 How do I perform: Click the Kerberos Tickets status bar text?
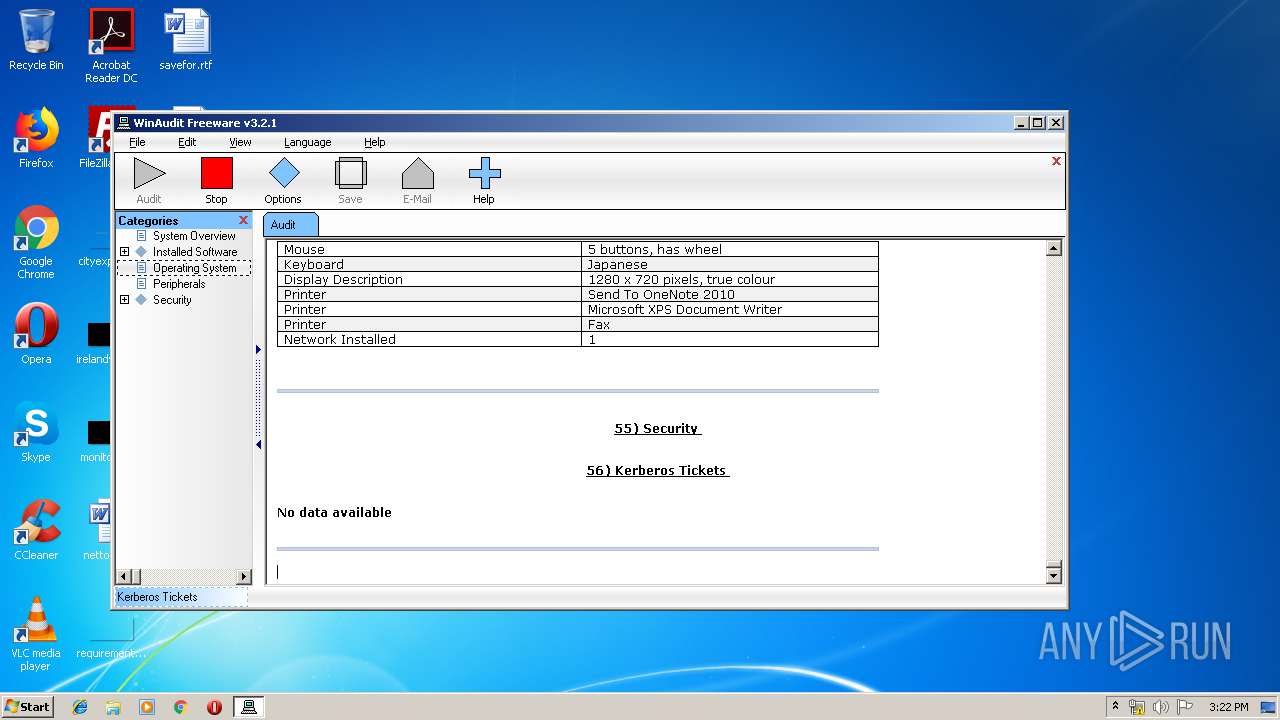click(157, 597)
